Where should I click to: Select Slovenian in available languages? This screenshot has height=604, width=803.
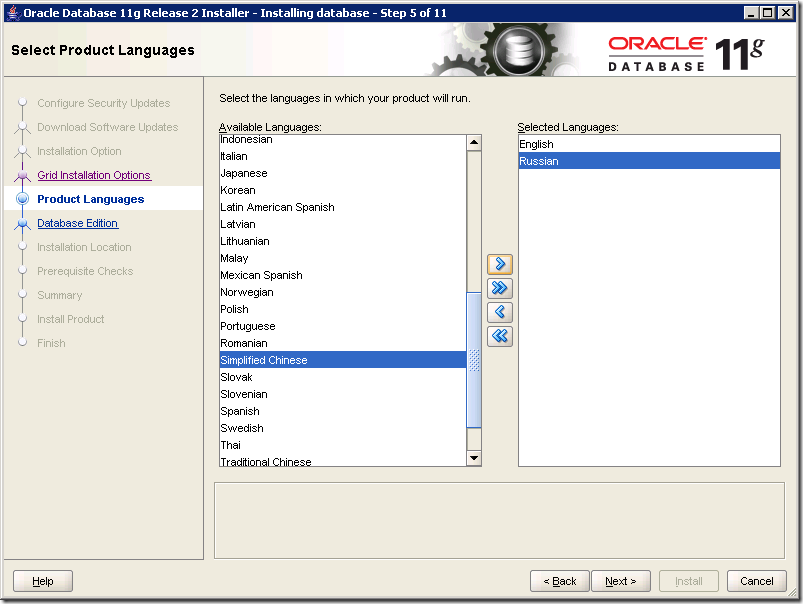343,394
